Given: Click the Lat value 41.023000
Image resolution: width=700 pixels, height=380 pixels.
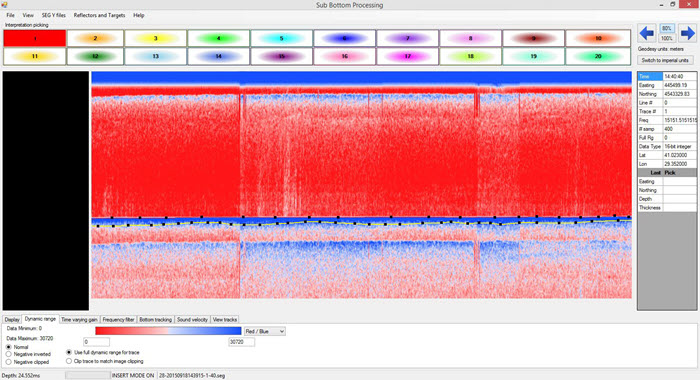Looking at the screenshot, I should point(679,155).
